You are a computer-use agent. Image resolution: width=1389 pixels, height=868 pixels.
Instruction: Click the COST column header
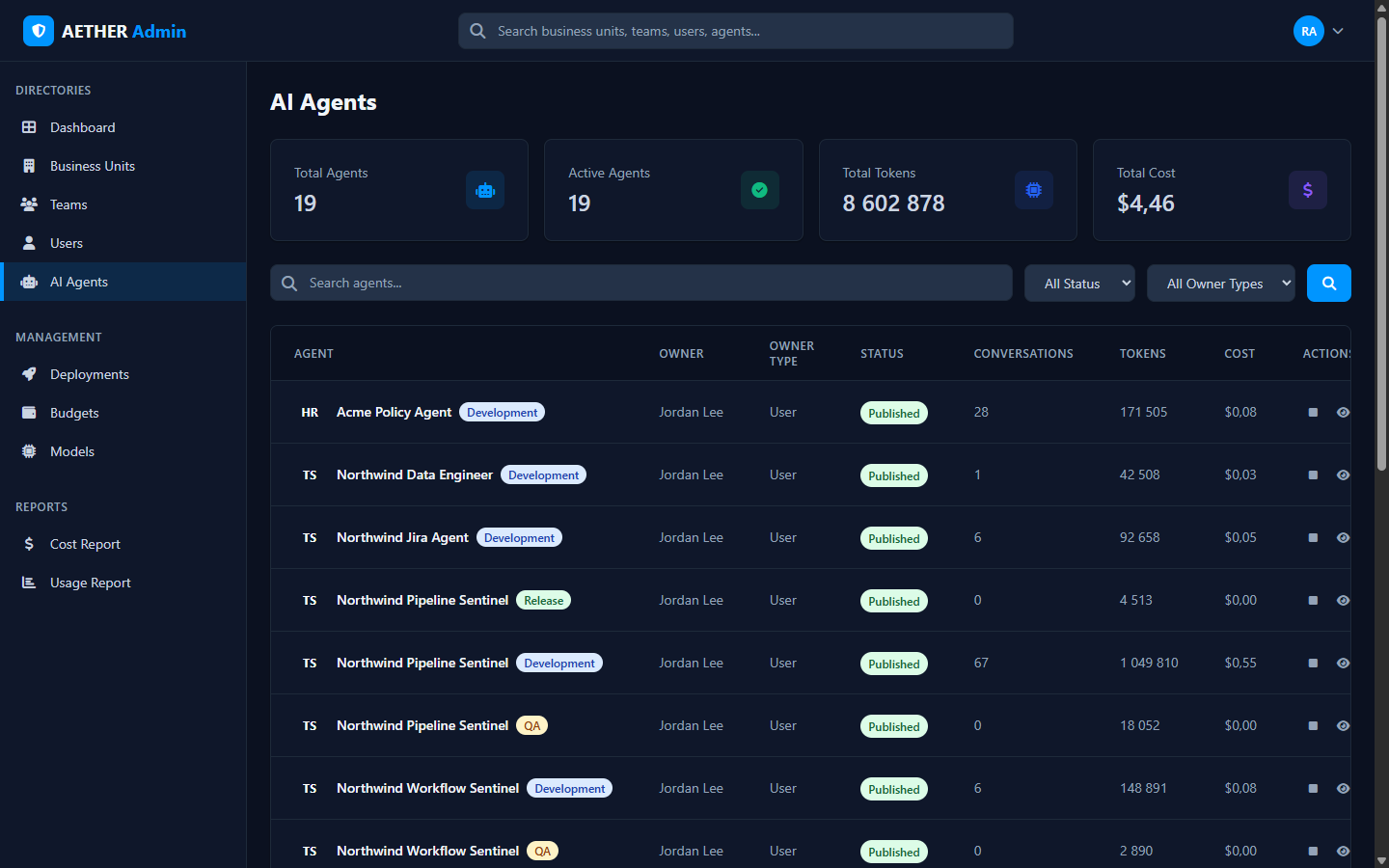point(1239,354)
